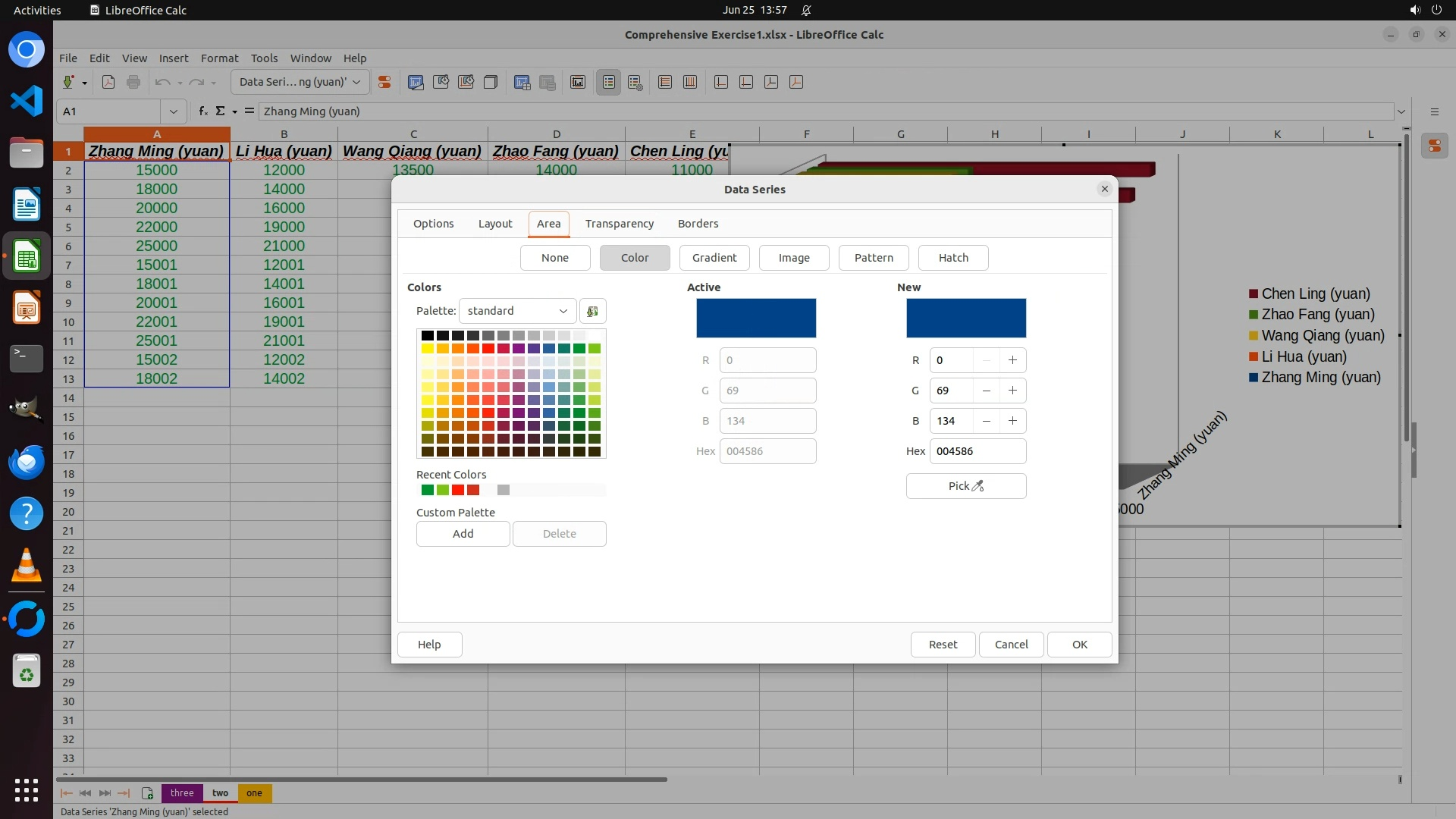Open LibreOffice Impress in the dock
The image size is (1456, 819).
27,308
